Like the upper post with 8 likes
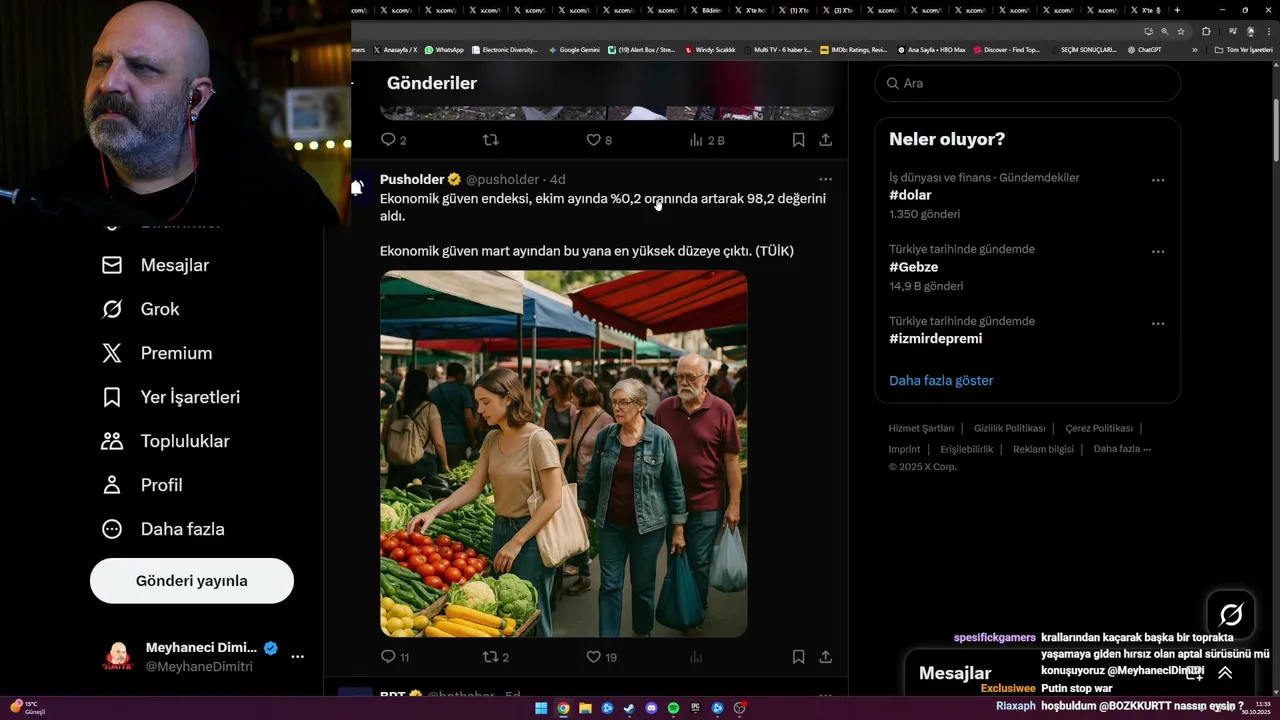1280x720 pixels. click(599, 140)
